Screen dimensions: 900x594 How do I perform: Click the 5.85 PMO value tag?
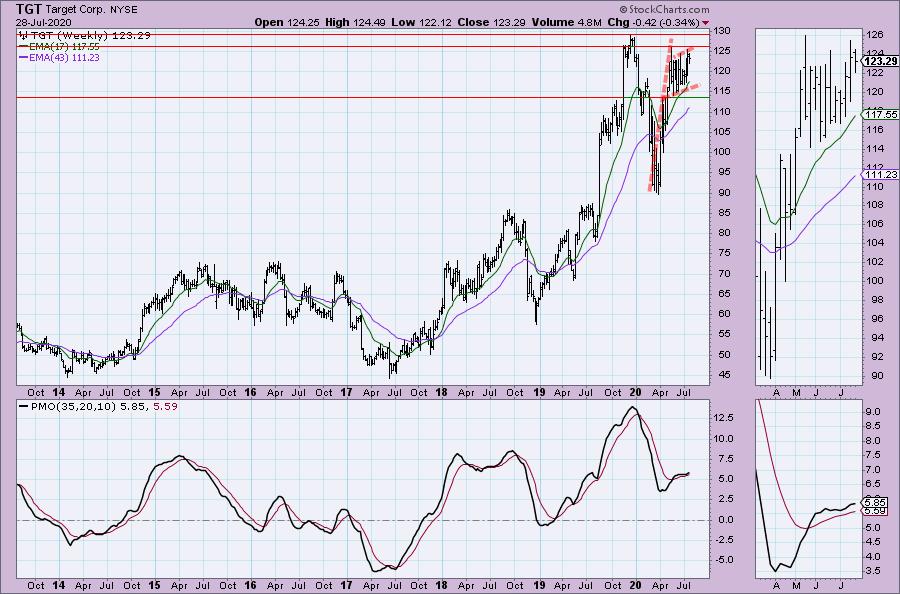point(875,503)
